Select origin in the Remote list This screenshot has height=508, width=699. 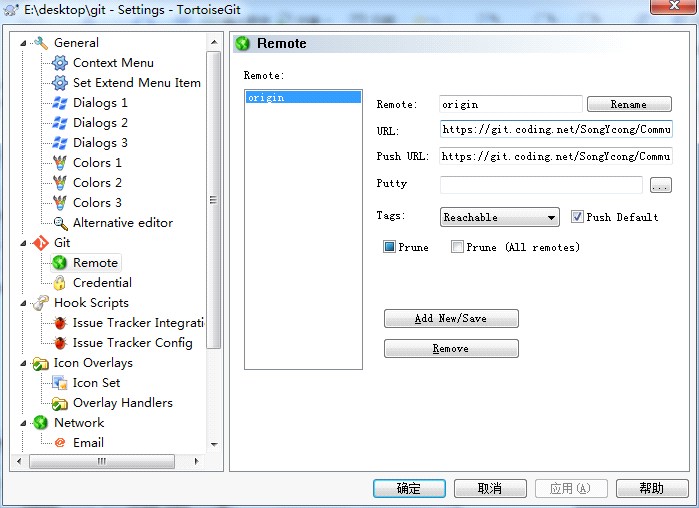point(303,98)
